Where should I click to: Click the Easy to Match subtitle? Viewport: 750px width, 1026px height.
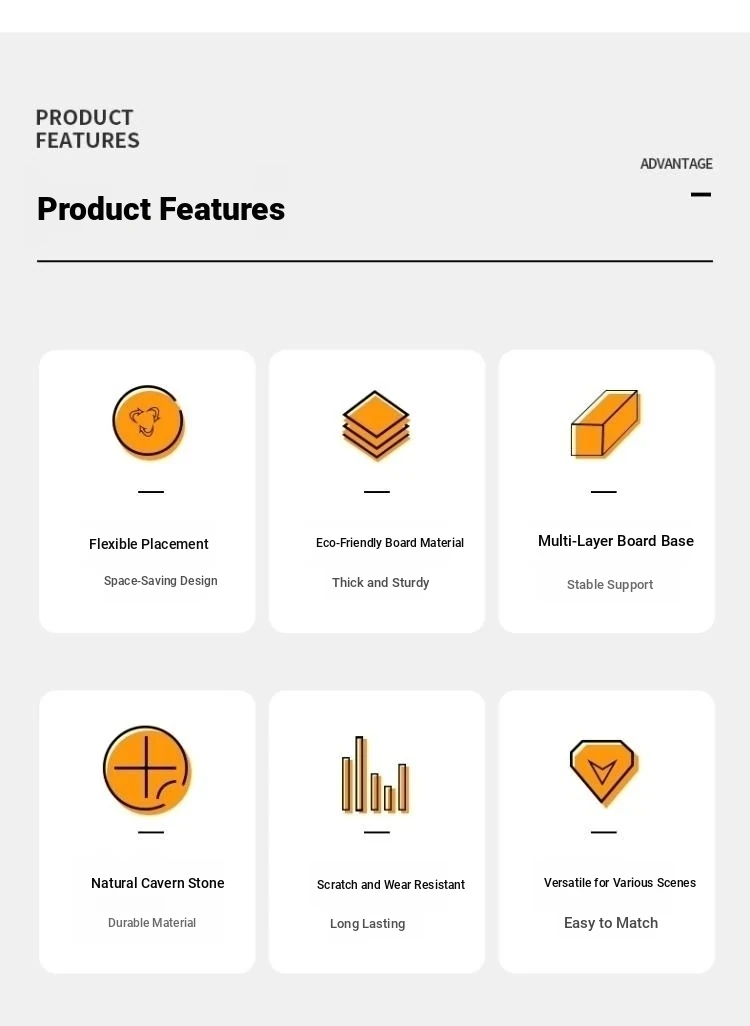pos(611,923)
